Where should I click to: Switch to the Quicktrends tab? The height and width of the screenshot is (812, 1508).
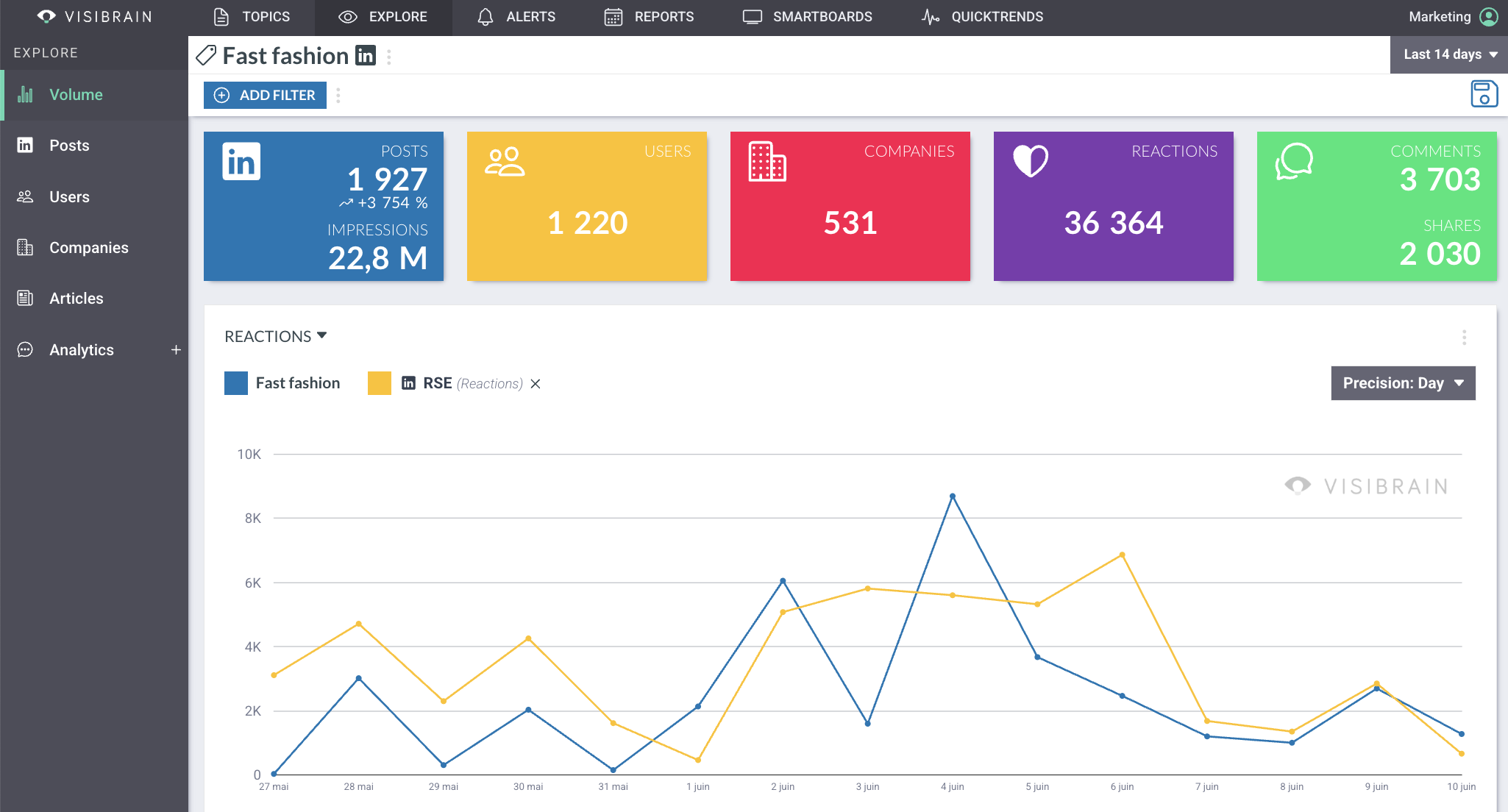point(982,16)
